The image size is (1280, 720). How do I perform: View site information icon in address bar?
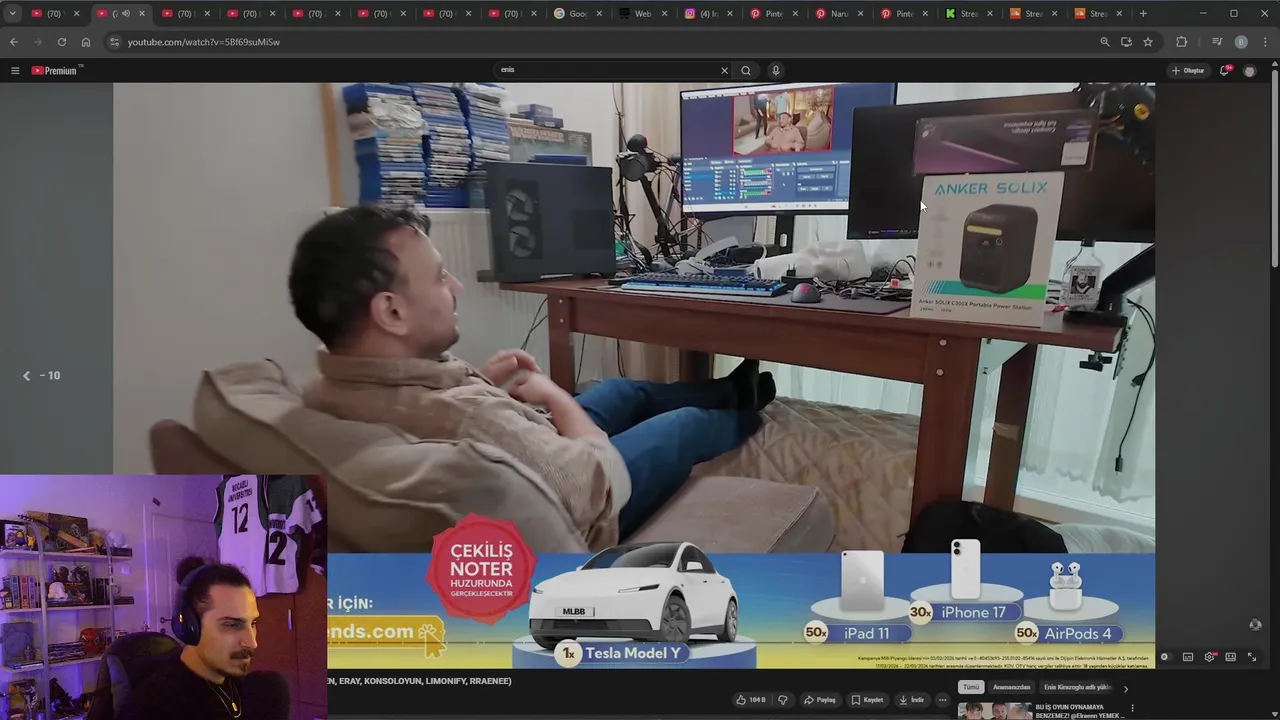coord(114,42)
